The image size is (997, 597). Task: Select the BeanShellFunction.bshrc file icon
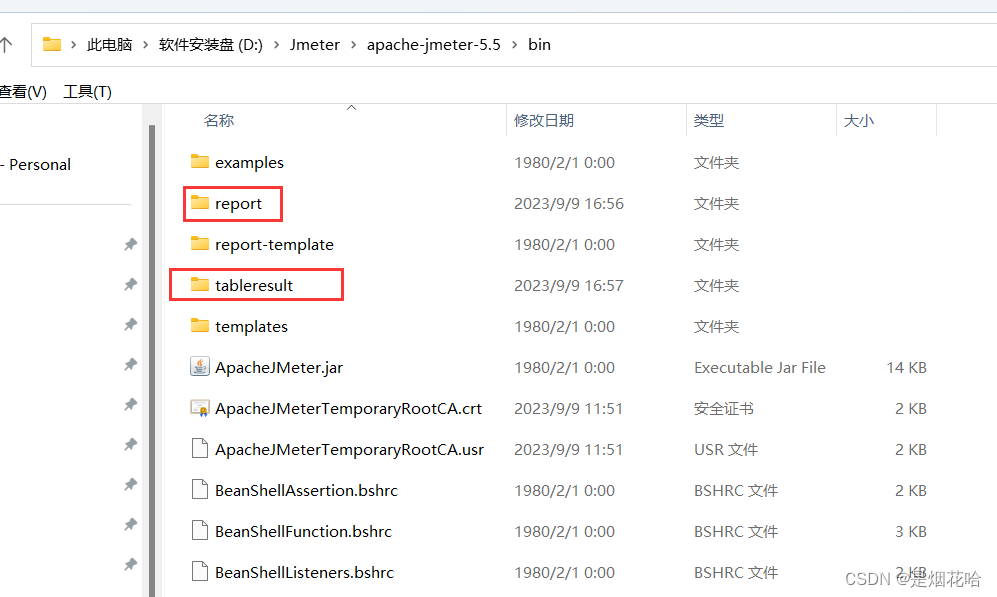200,531
